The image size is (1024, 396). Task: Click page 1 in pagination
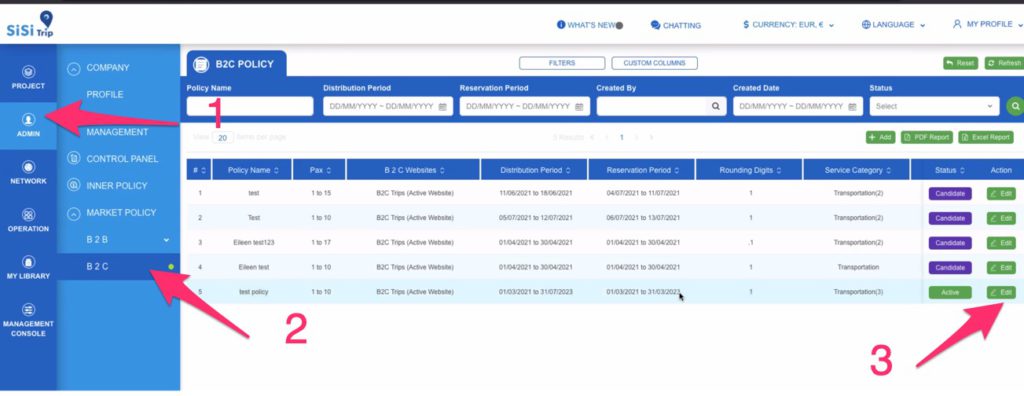point(622,137)
